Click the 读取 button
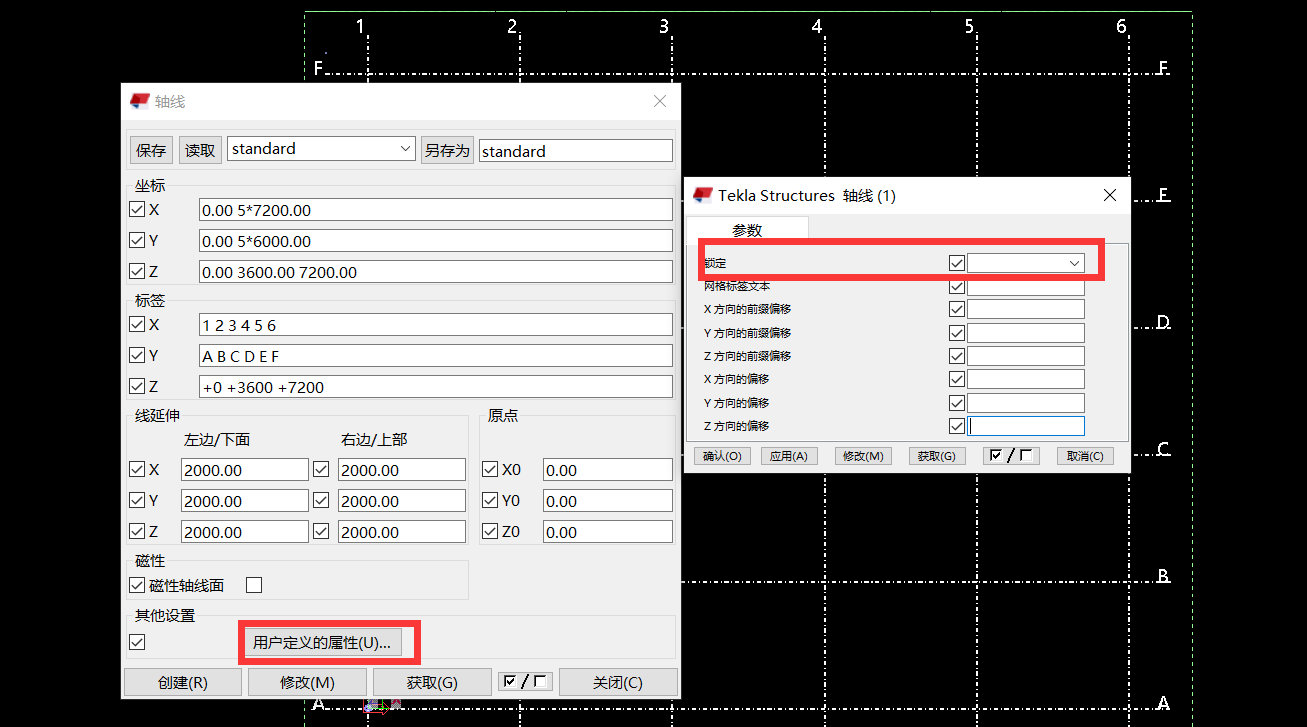Viewport: 1307px width, 727px height. coord(200,150)
